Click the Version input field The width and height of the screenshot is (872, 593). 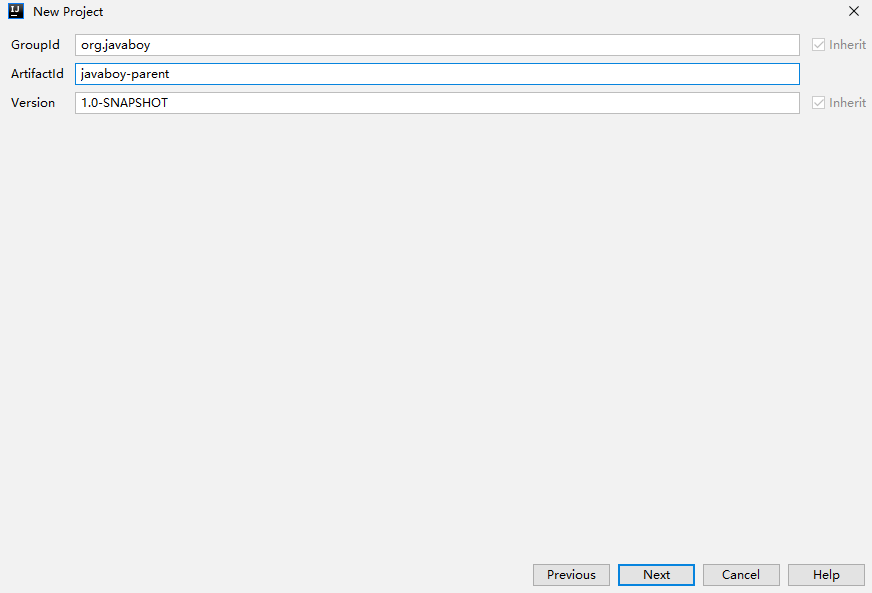tap(437, 103)
